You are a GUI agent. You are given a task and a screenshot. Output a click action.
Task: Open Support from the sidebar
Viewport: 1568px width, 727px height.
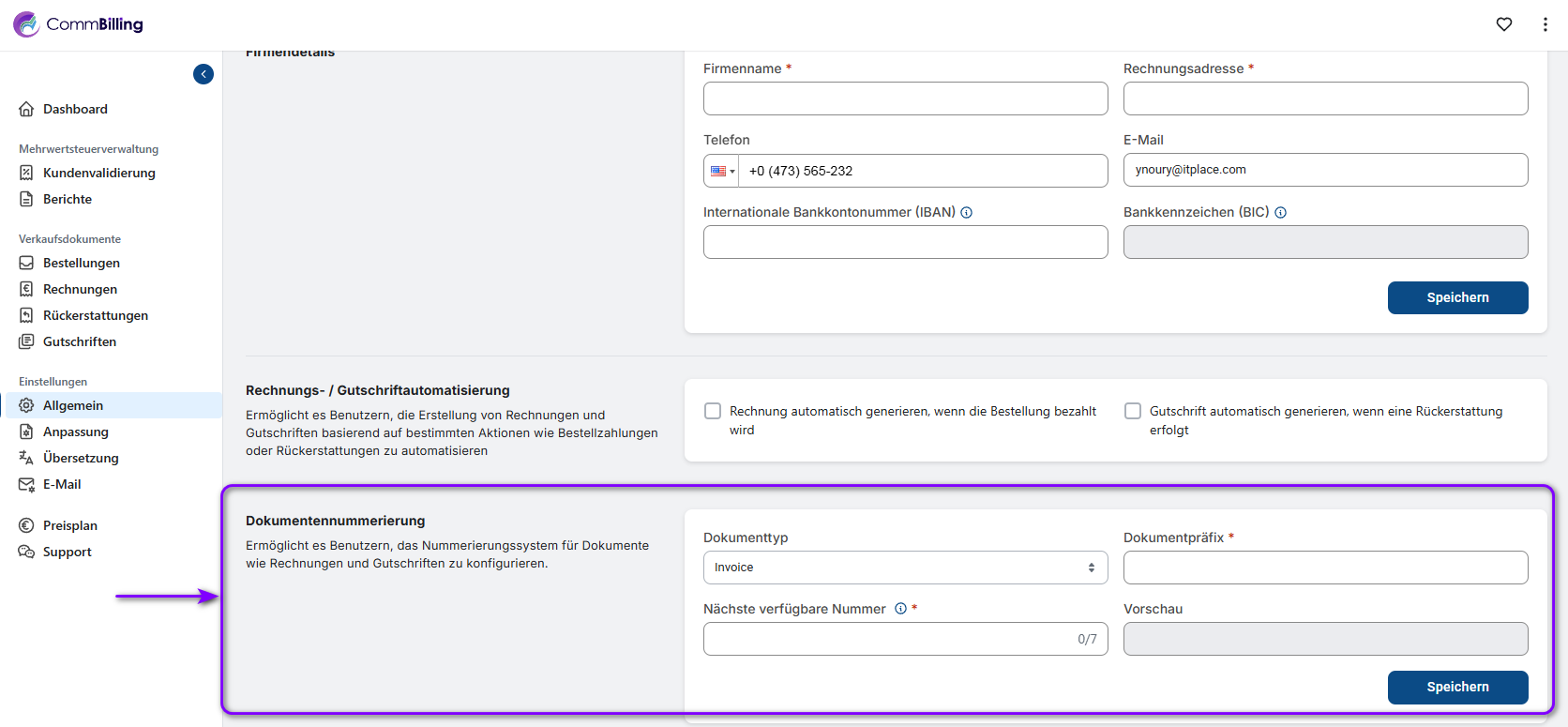pyautogui.click(x=68, y=552)
